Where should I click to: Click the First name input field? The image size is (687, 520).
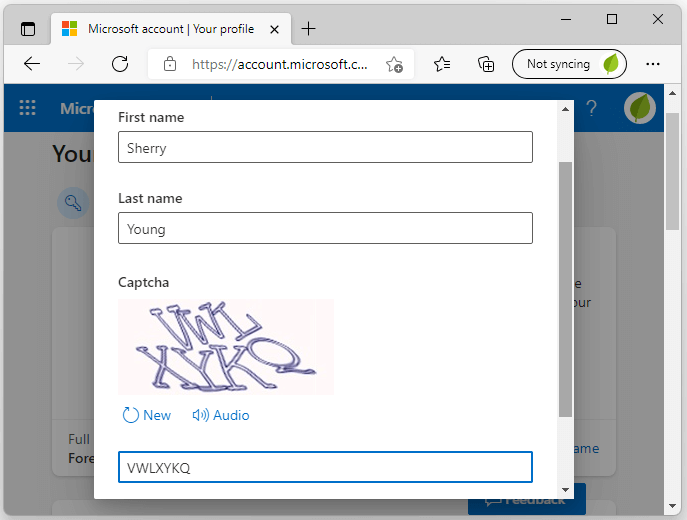pyautogui.click(x=325, y=147)
